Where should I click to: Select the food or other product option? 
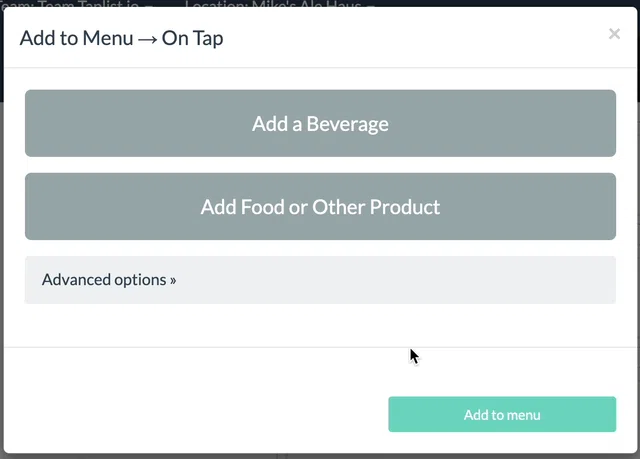tap(320, 206)
